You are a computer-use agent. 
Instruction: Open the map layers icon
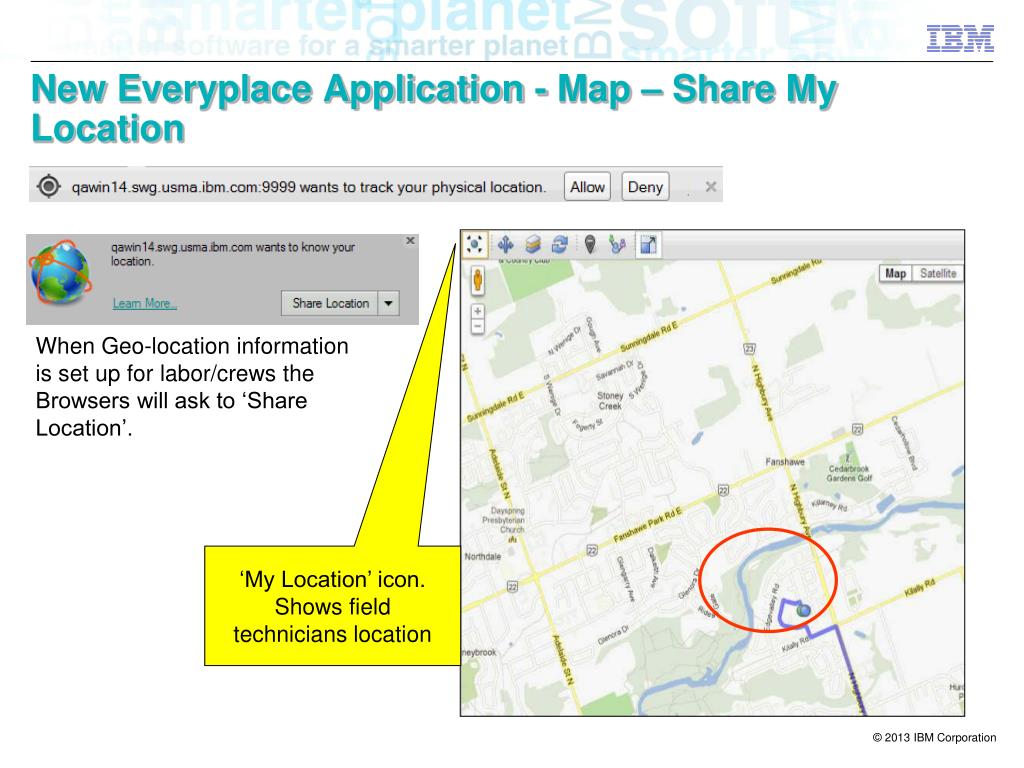[533, 245]
